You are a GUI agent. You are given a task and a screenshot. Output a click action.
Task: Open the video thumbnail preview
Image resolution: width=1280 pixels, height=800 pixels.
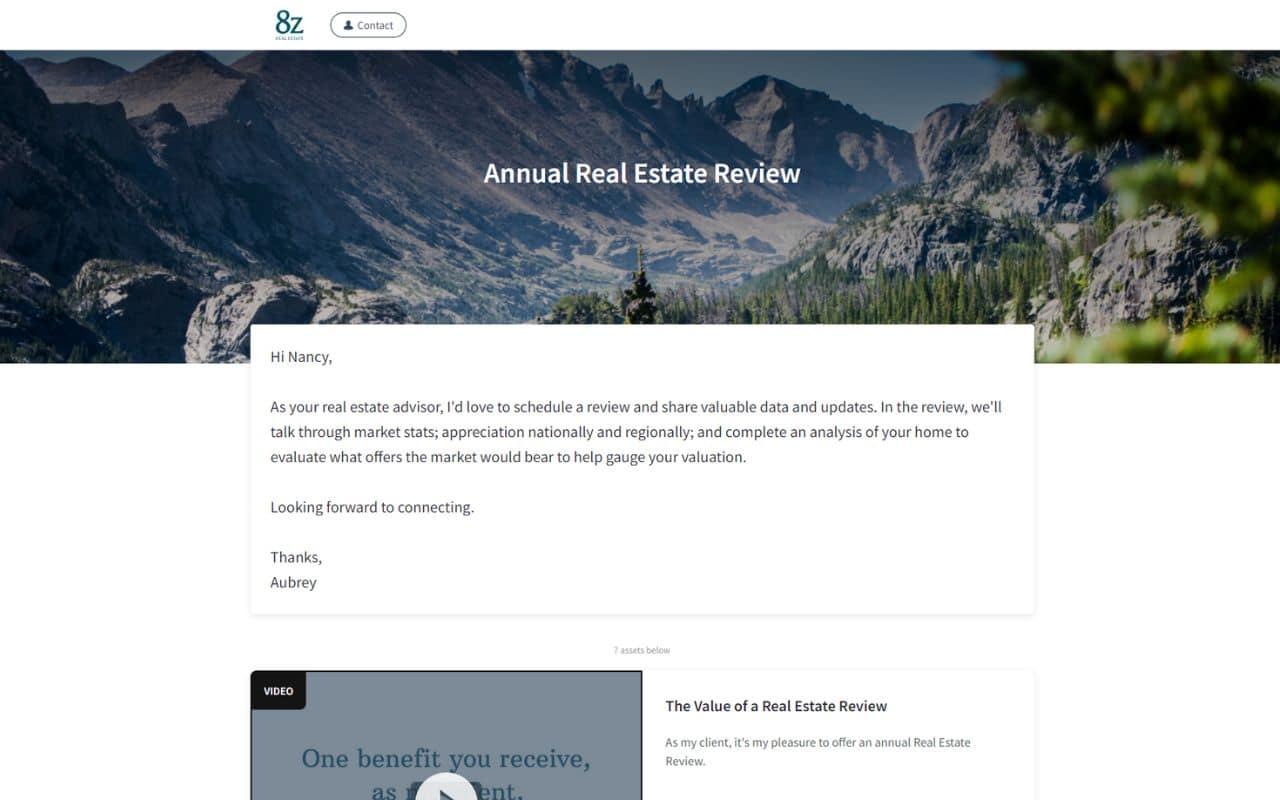point(446,735)
